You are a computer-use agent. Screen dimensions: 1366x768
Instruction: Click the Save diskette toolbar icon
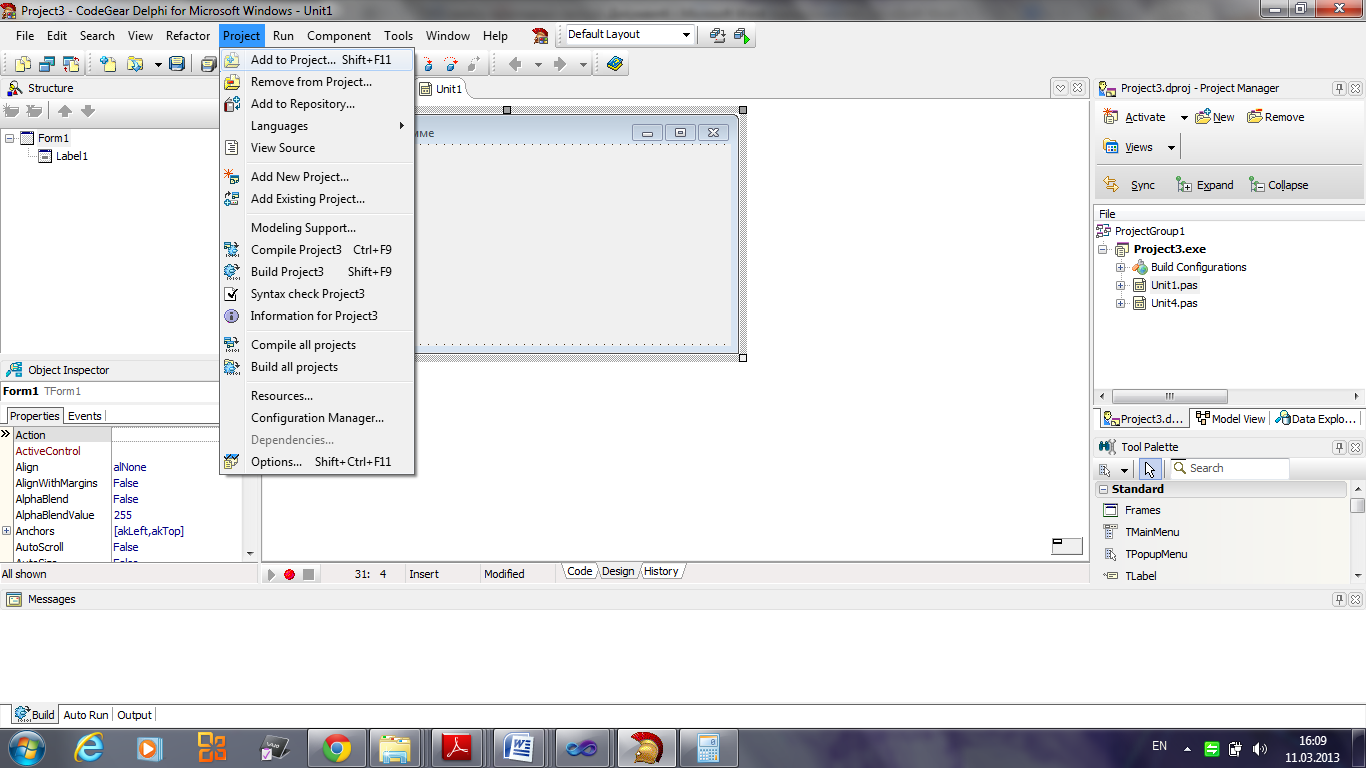tap(177, 64)
